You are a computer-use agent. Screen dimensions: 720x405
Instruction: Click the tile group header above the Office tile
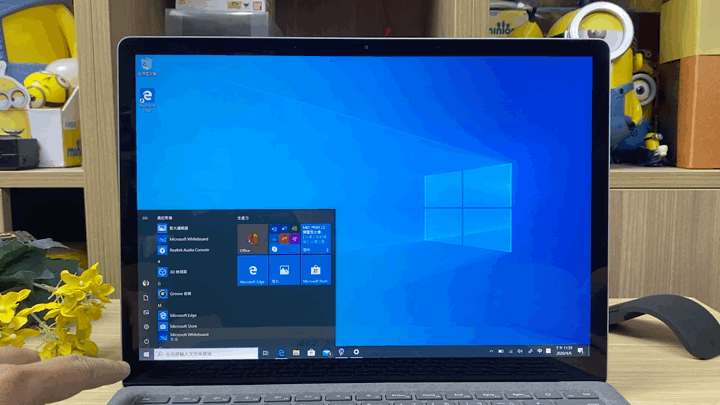coord(243,218)
